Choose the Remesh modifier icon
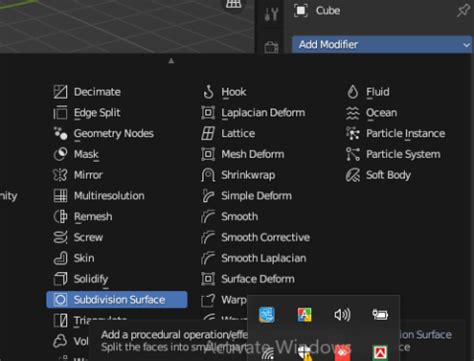474x361 pixels. coord(60,216)
